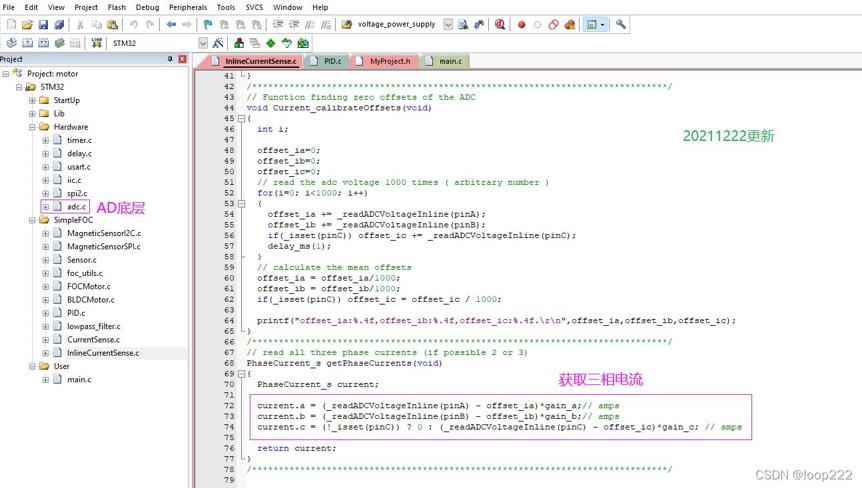
Task: Collapse the SimpleFOC folder
Action: pyautogui.click(x=32, y=220)
